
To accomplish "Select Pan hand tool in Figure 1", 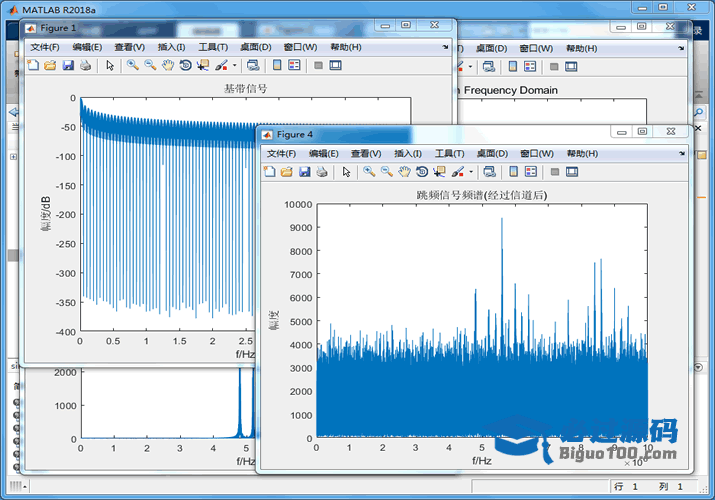I will tap(168, 65).
